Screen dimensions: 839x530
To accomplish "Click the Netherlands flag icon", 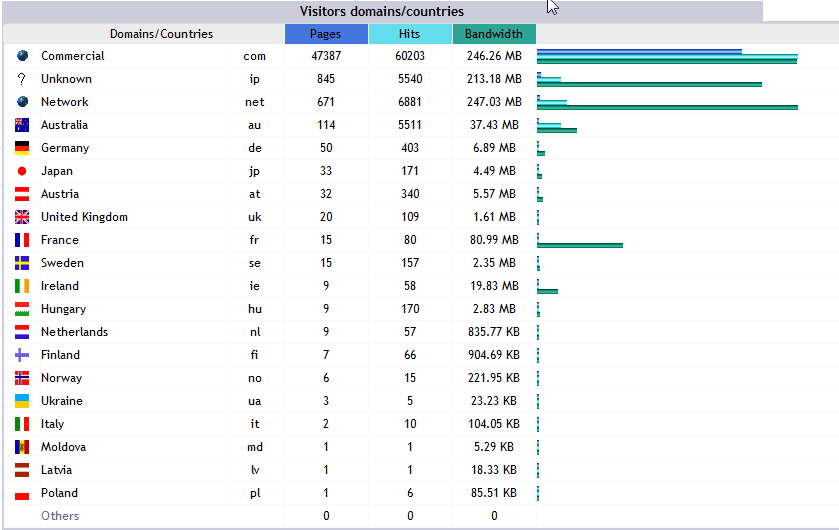I will [22, 332].
